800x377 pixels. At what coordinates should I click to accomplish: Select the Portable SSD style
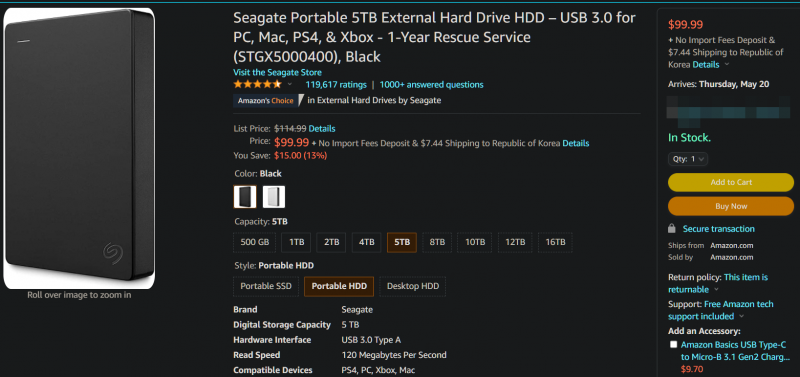pyautogui.click(x=266, y=286)
